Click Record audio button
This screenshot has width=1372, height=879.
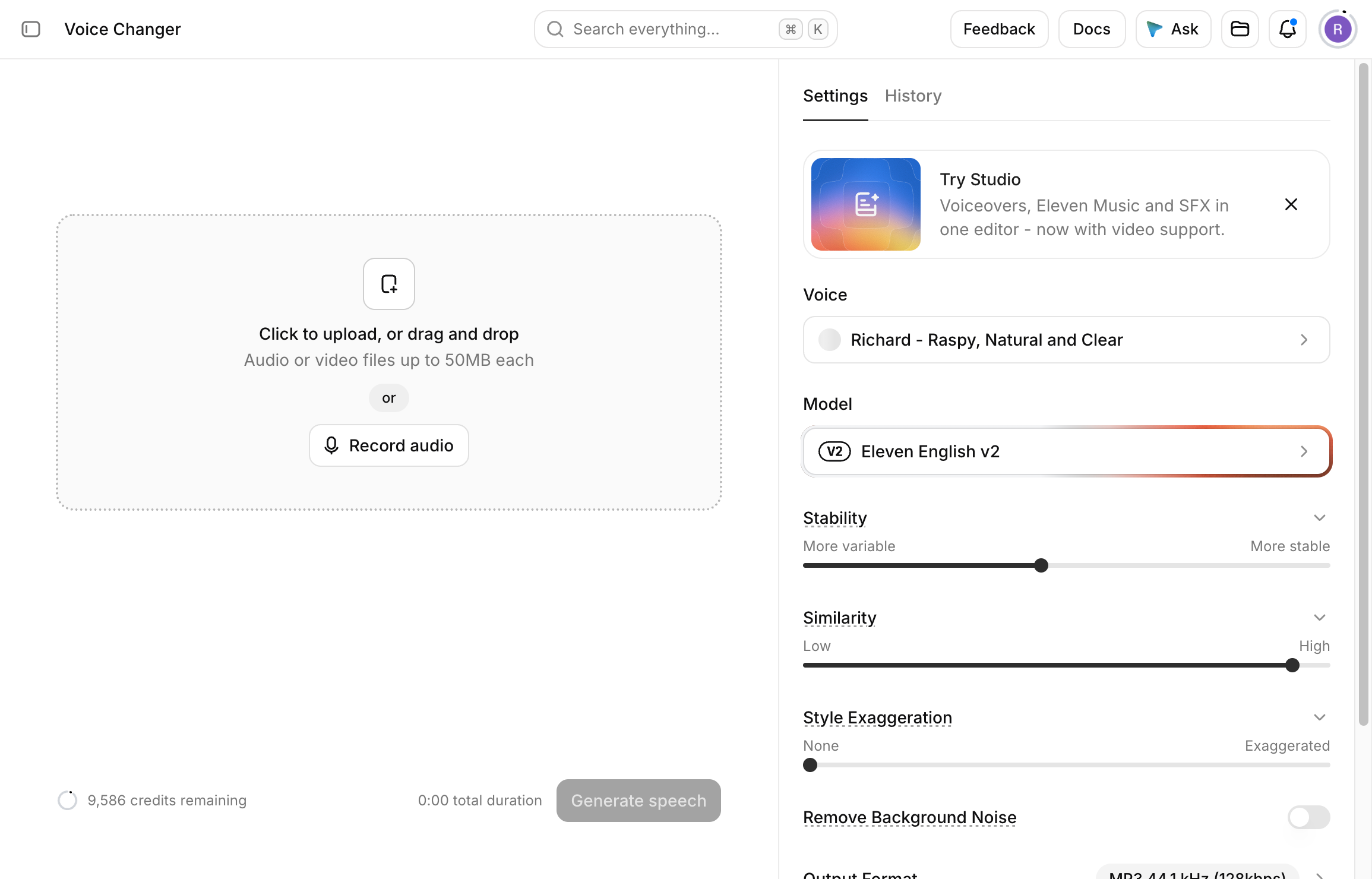point(389,445)
